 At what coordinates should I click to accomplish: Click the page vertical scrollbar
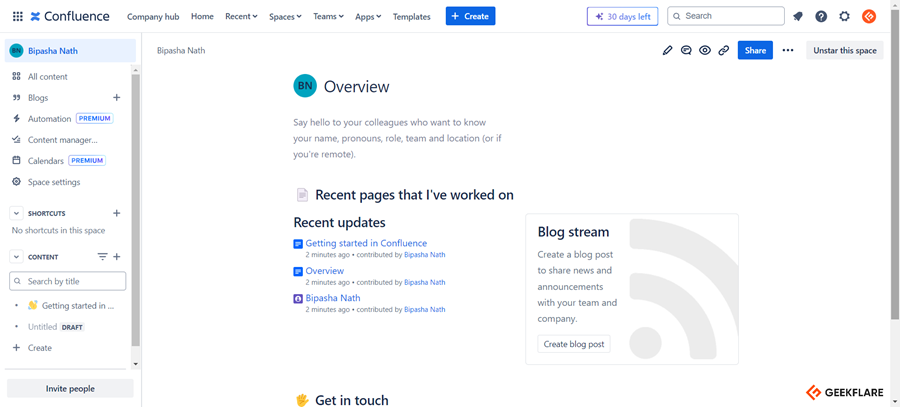click(895, 166)
